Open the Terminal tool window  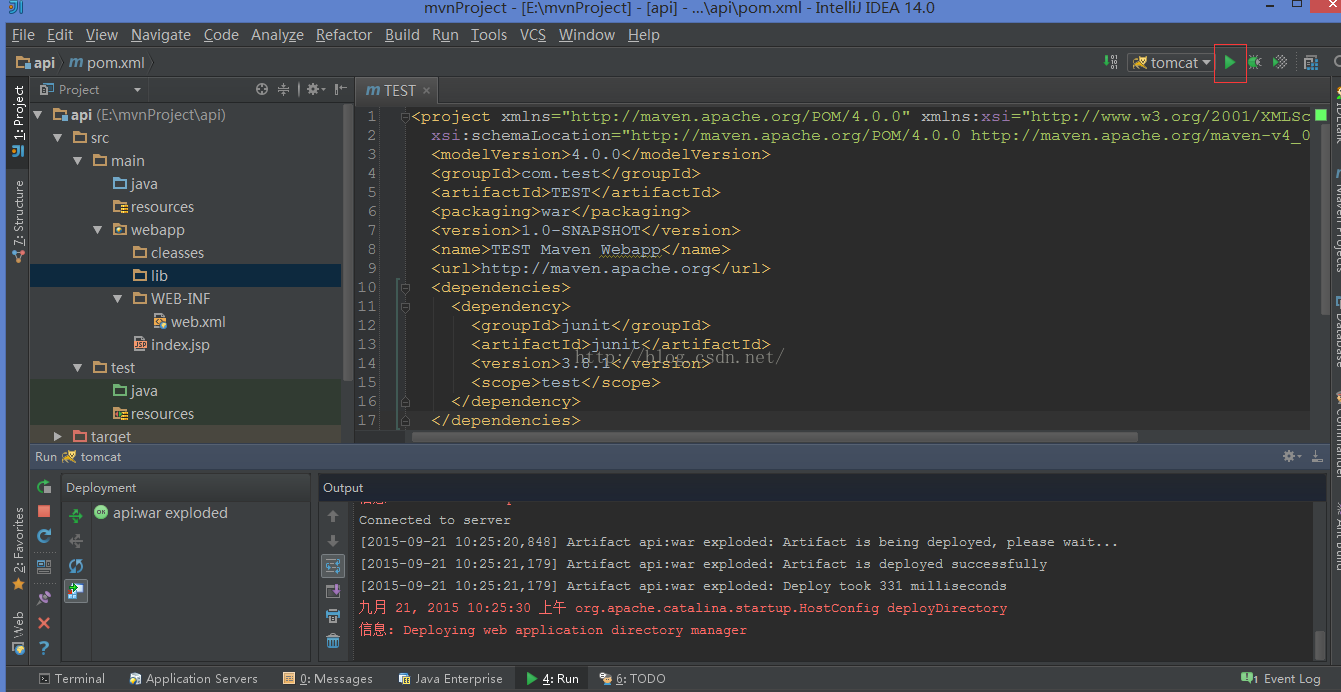(71, 678)
